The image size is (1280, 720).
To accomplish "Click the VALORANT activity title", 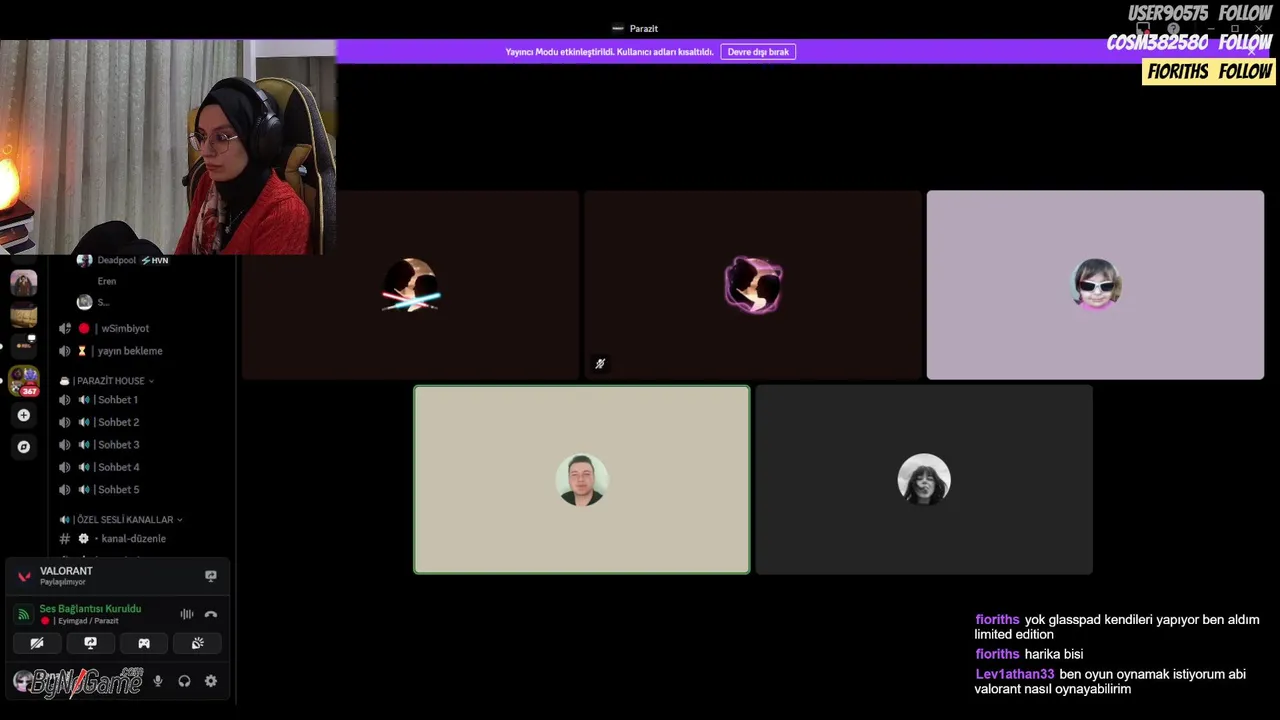I will (x=66, y=571).
